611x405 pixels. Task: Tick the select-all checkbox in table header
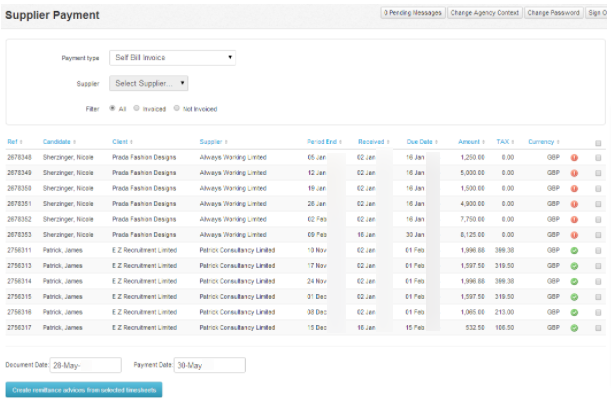[598, 143]
